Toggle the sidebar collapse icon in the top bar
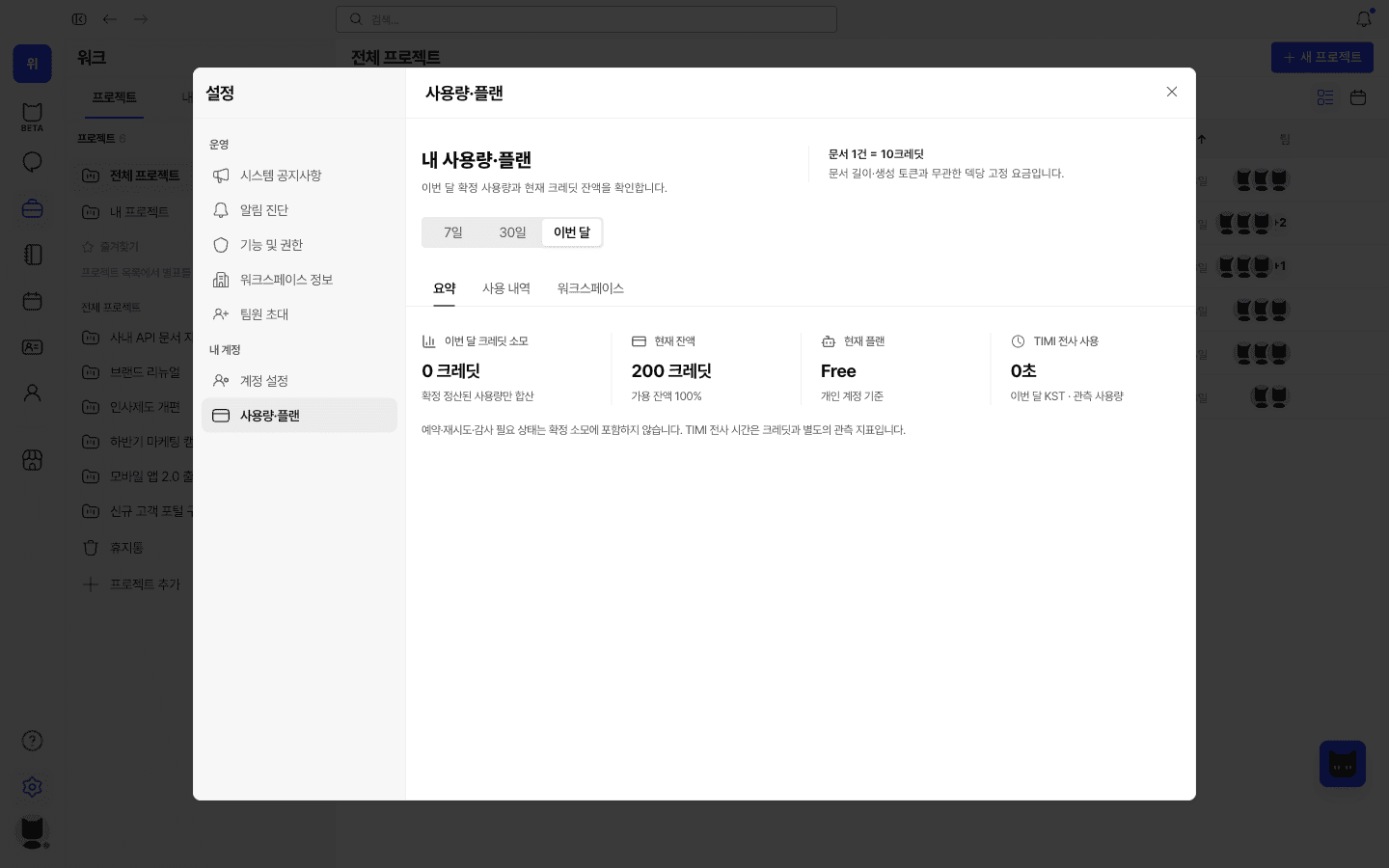1389x868 pixels. [x=79, y=19]
